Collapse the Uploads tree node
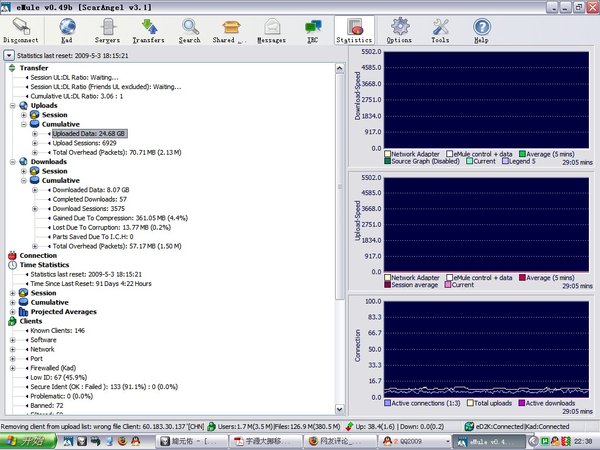600x450 pixels. (12, 106)
